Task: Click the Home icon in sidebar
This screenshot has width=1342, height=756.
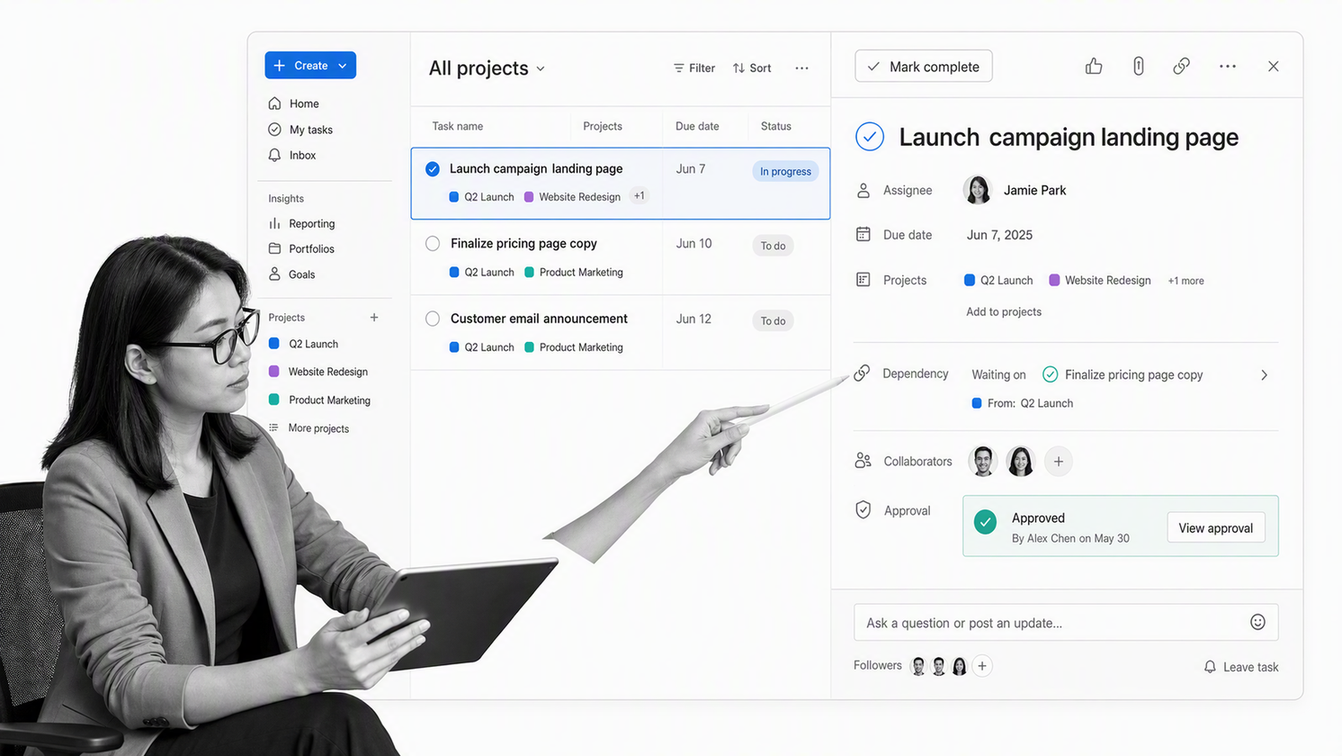Action: coord(274,103)
